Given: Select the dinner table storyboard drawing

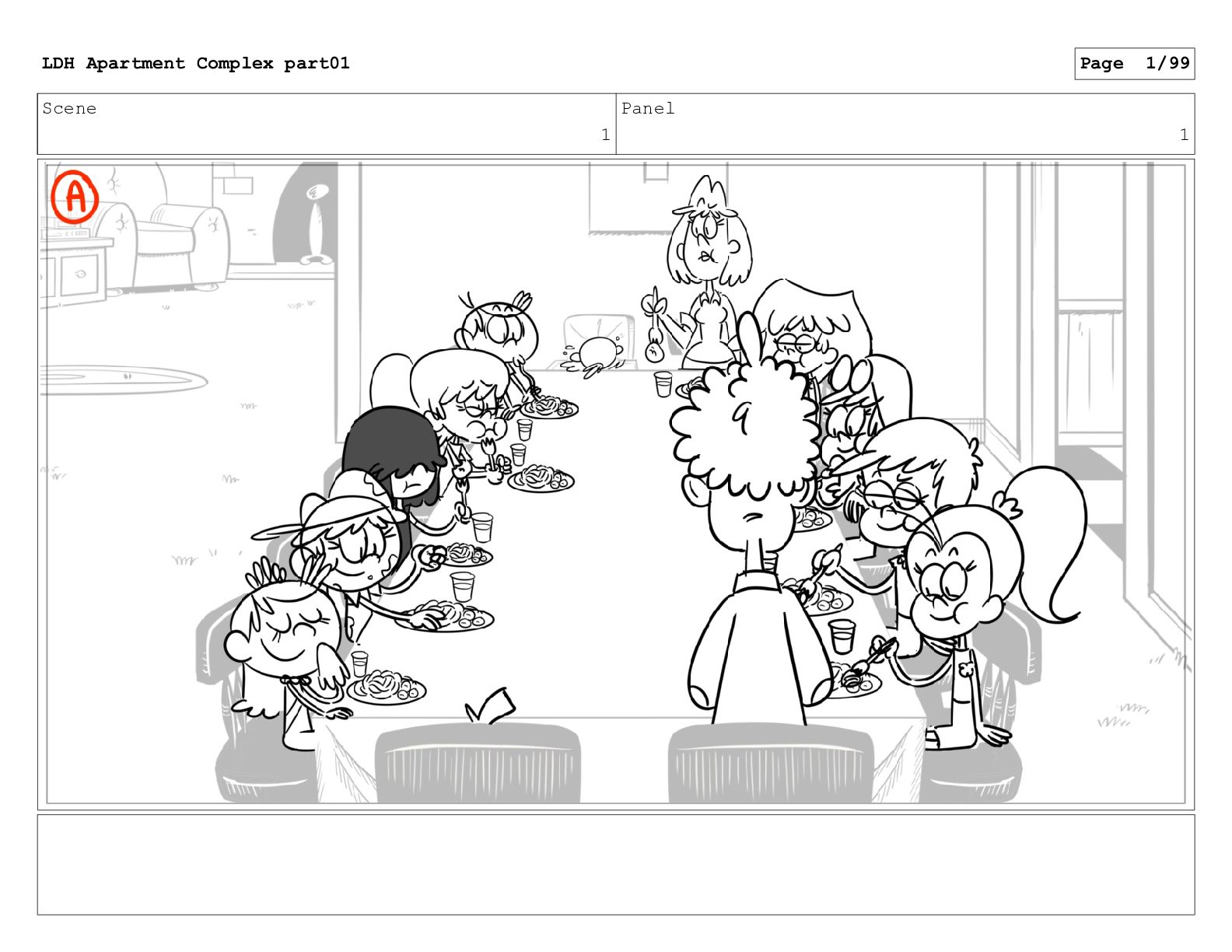Looking at the screenshot, I should point(616,485).
